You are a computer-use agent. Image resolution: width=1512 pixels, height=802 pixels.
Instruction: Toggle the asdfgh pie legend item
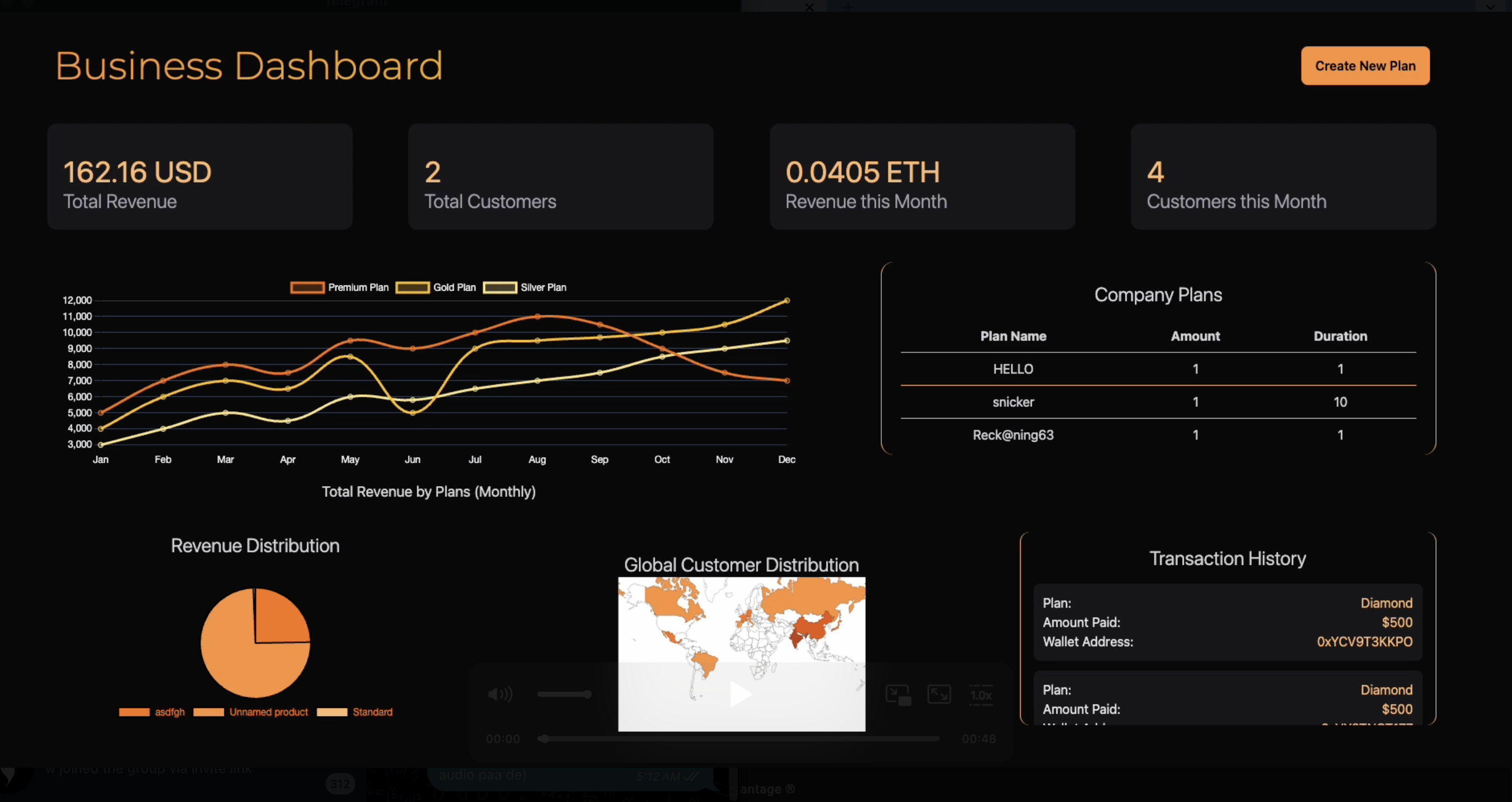pos(152,712)
